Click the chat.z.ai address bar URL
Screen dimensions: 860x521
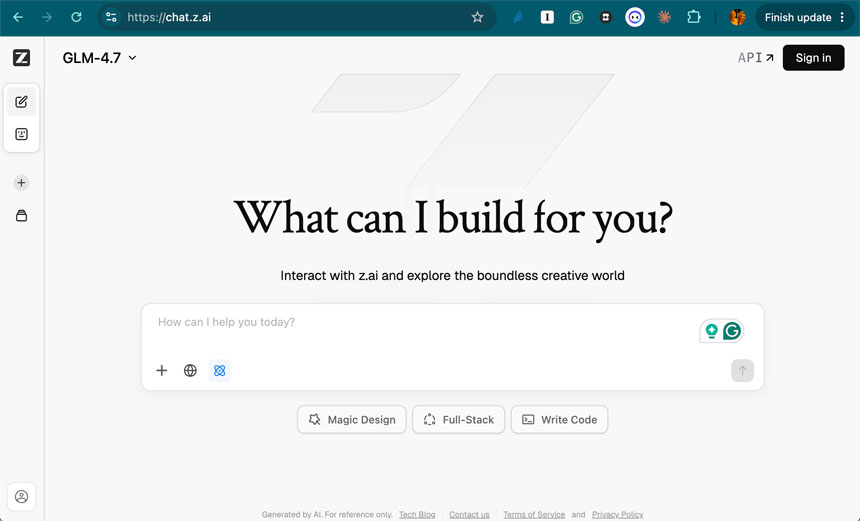[x=169, y=17]
